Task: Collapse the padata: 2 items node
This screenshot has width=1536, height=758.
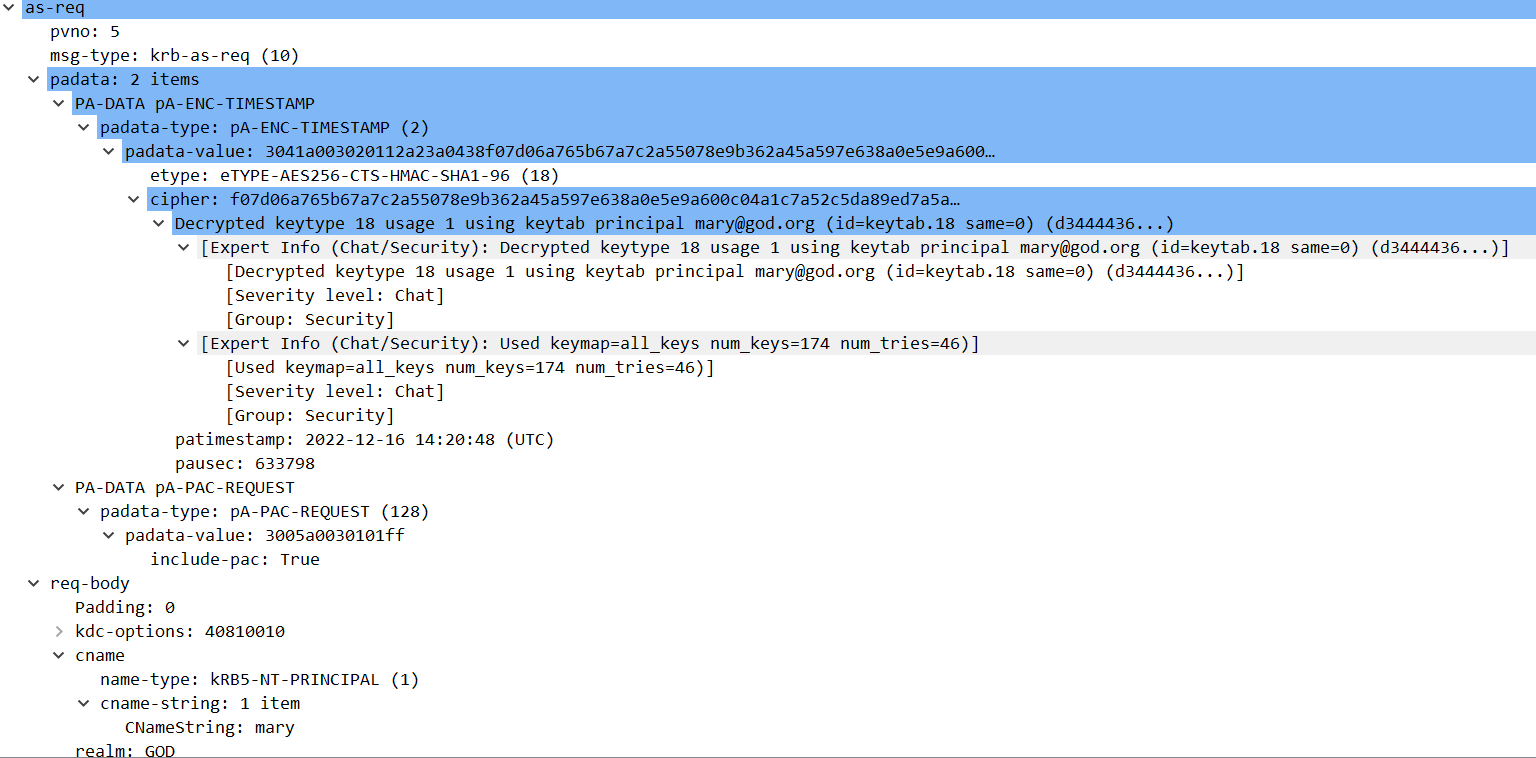Action: (35, 80)
